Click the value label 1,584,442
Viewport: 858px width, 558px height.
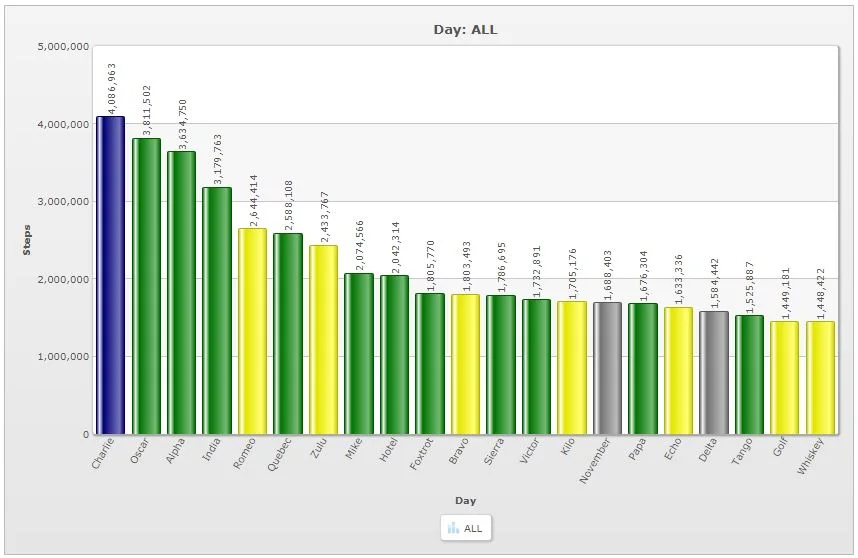[715, 284]
